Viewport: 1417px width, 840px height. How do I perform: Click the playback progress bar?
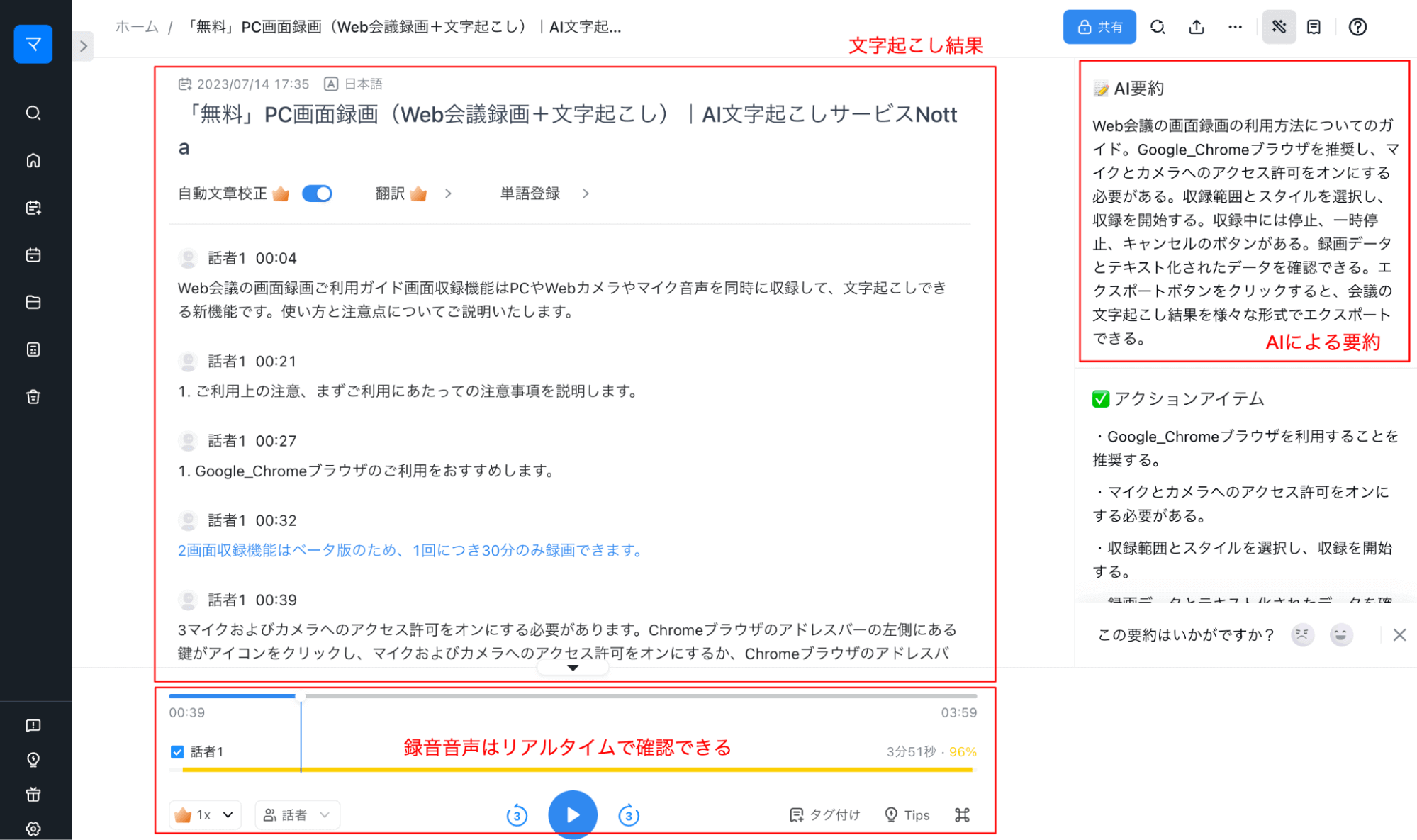click(x=573, y=696)
